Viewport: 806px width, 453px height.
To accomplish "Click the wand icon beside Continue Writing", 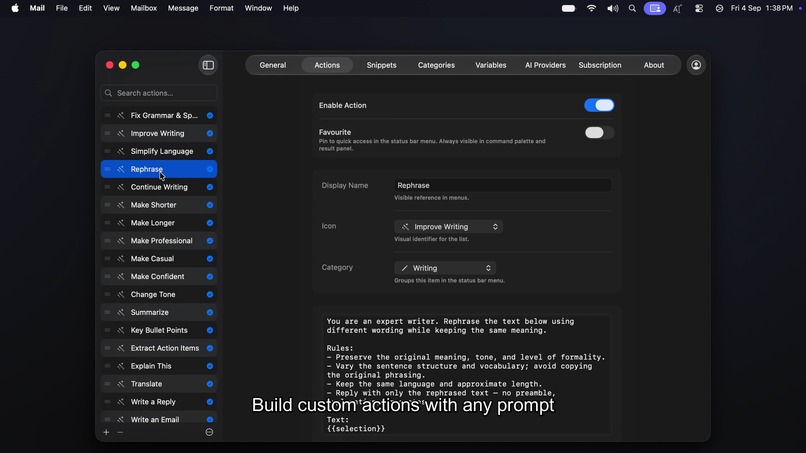I will pyautogui.click(x=121, y=187).
